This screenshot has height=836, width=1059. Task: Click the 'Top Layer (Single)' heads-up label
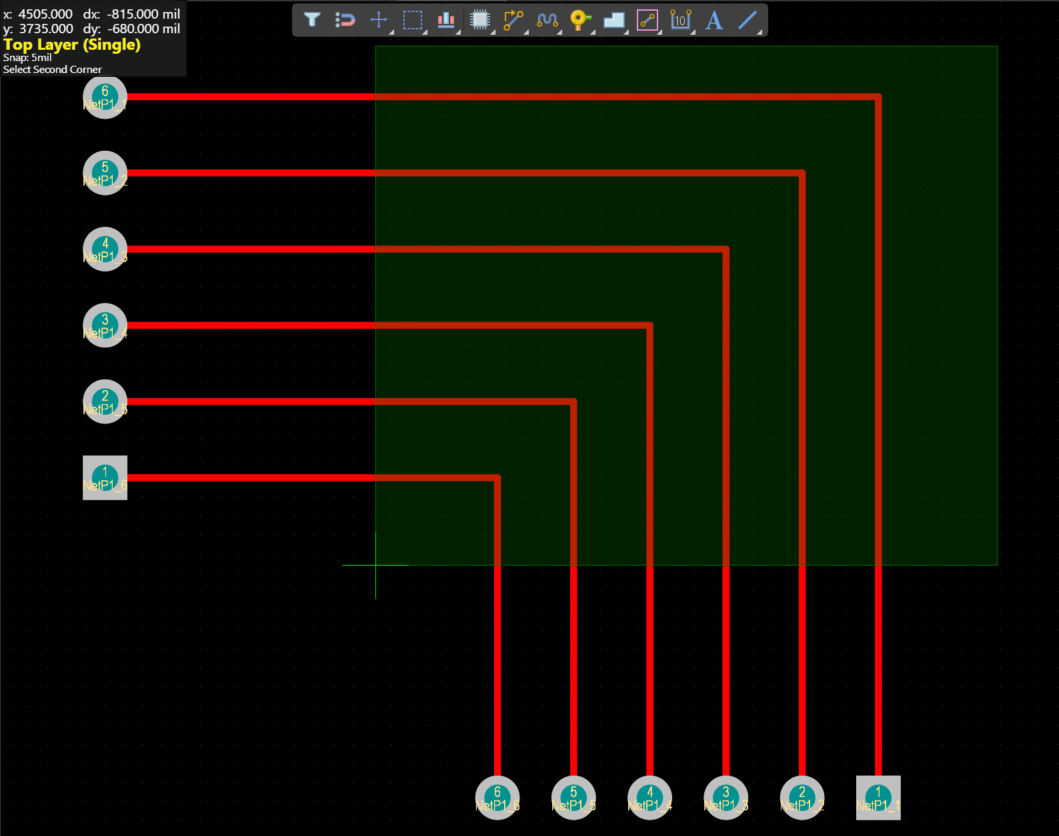72,45
